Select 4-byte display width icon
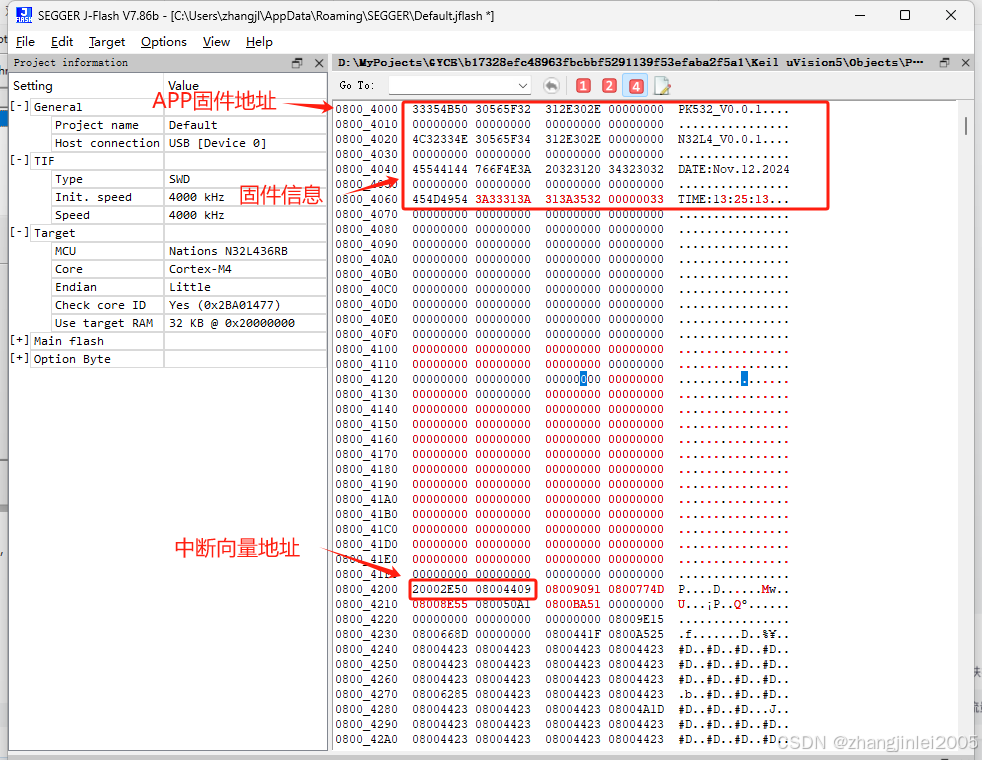This screenshot has height=760, width=982. 636,86
